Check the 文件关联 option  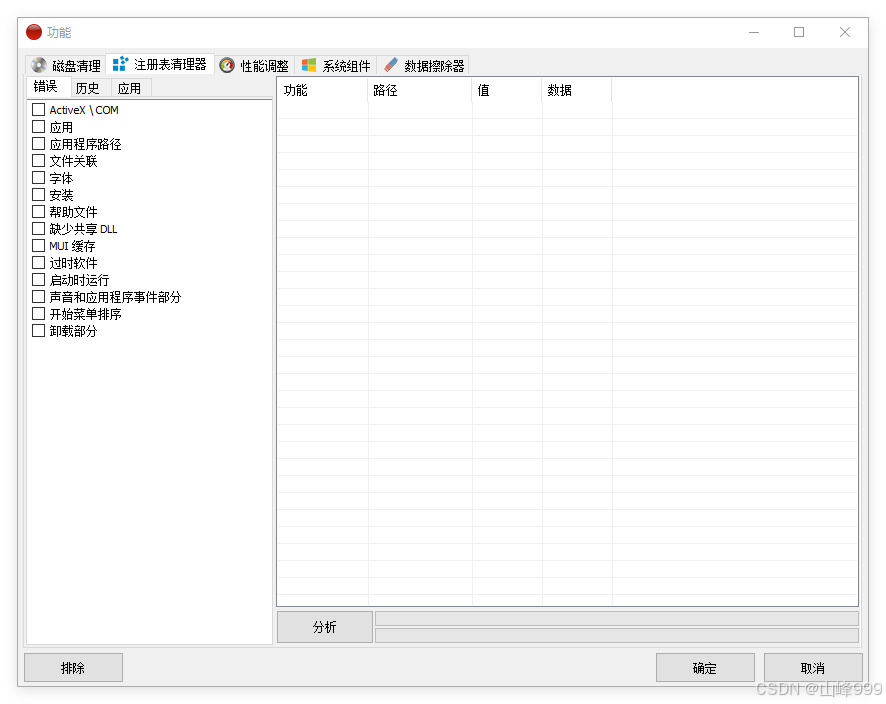pyautogui.click(x=38, y=160)
